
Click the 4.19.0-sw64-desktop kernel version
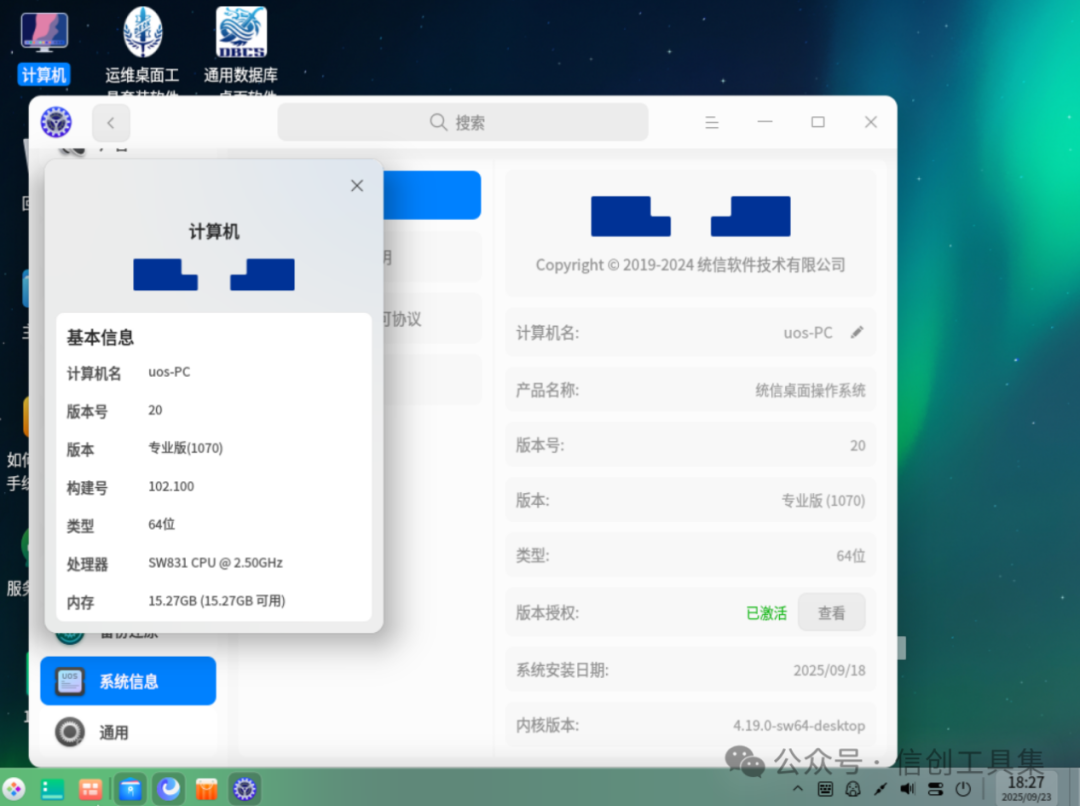799,725
